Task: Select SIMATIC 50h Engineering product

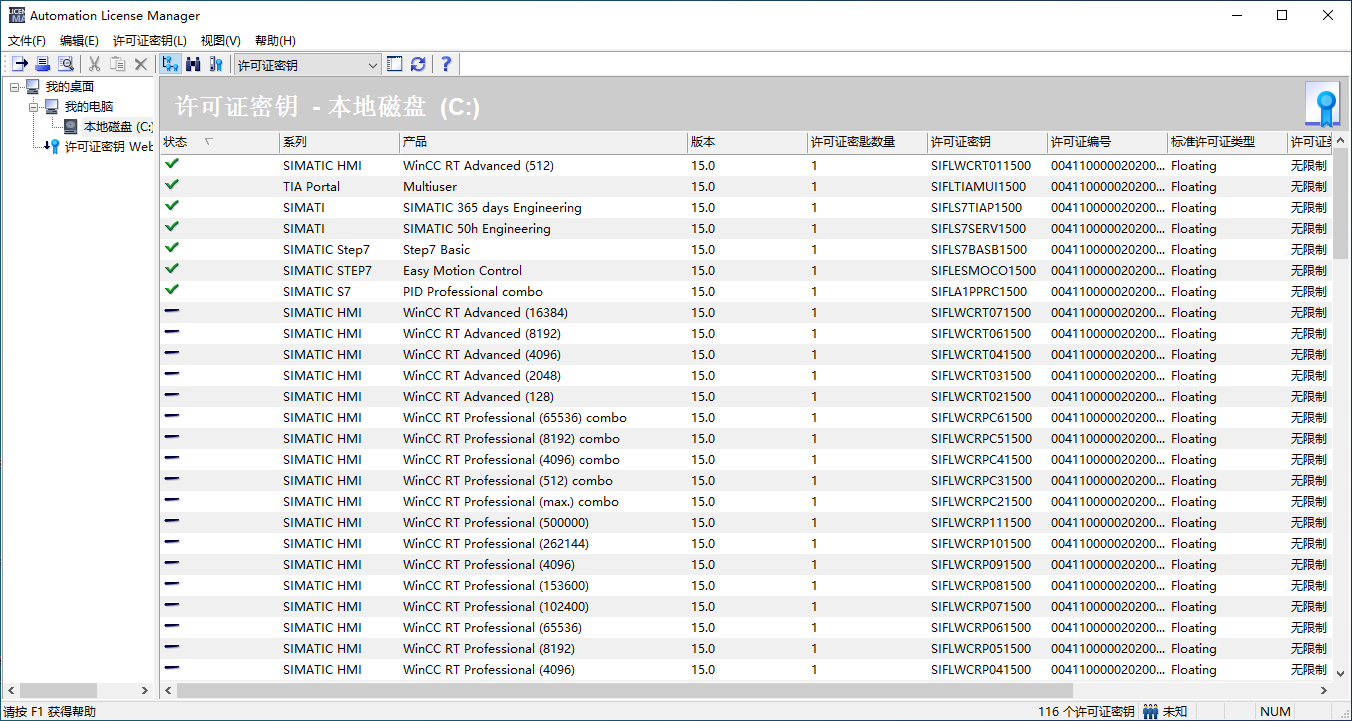Action: 477,229
